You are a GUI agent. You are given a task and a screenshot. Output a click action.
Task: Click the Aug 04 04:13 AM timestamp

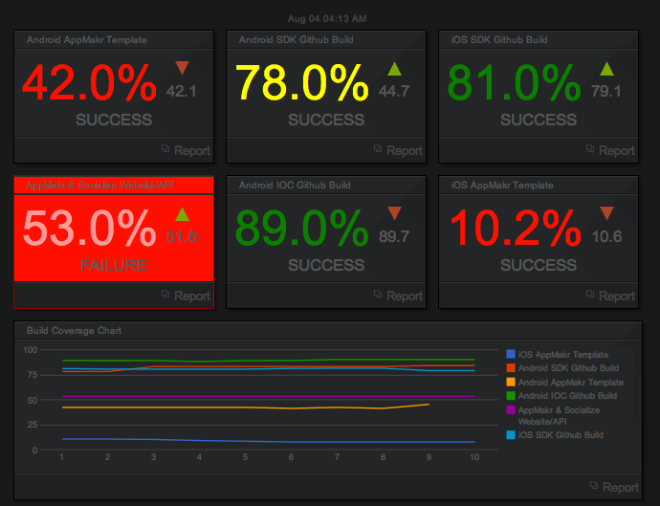(327, 19)
